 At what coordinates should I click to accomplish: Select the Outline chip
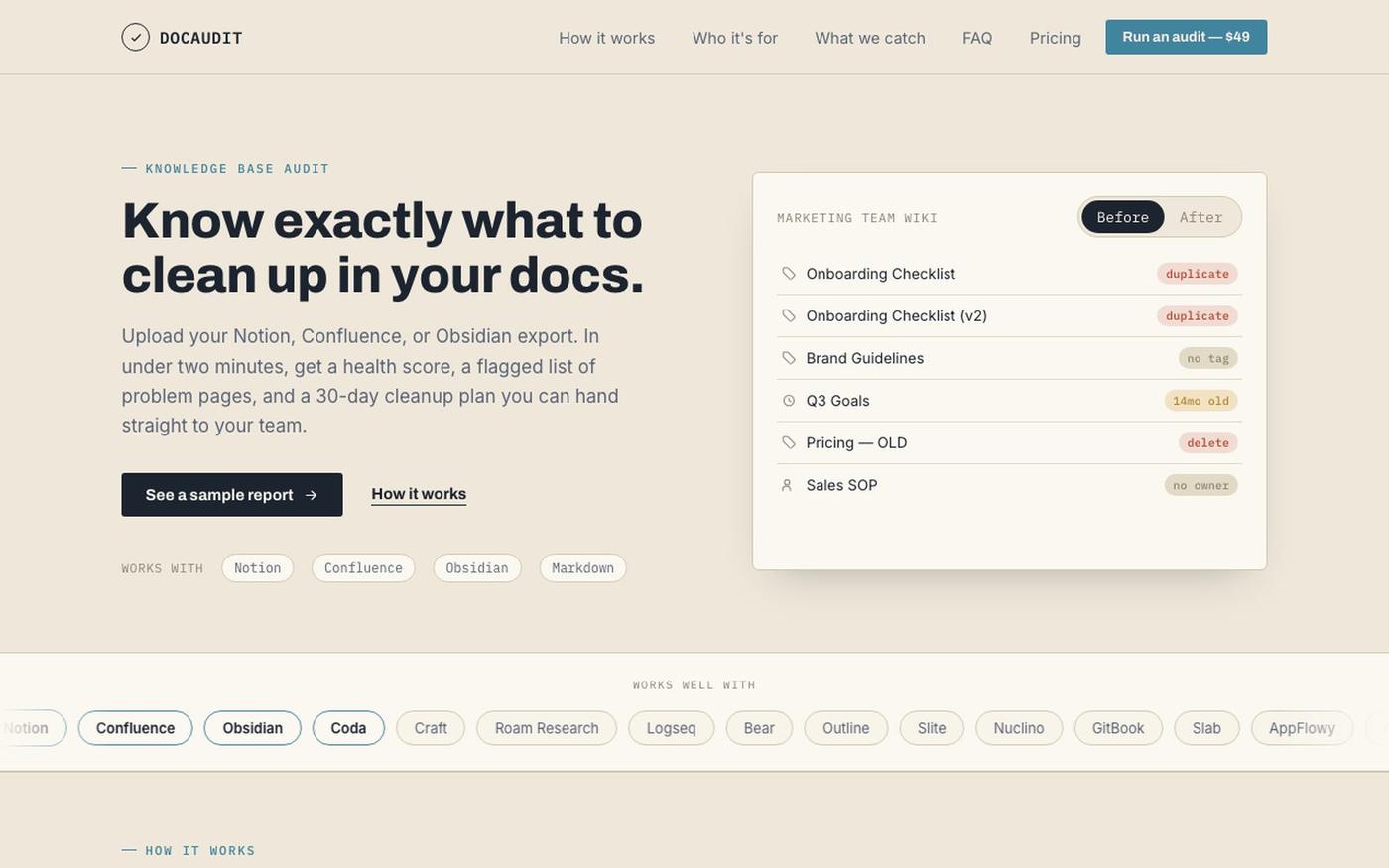[845, 728]
